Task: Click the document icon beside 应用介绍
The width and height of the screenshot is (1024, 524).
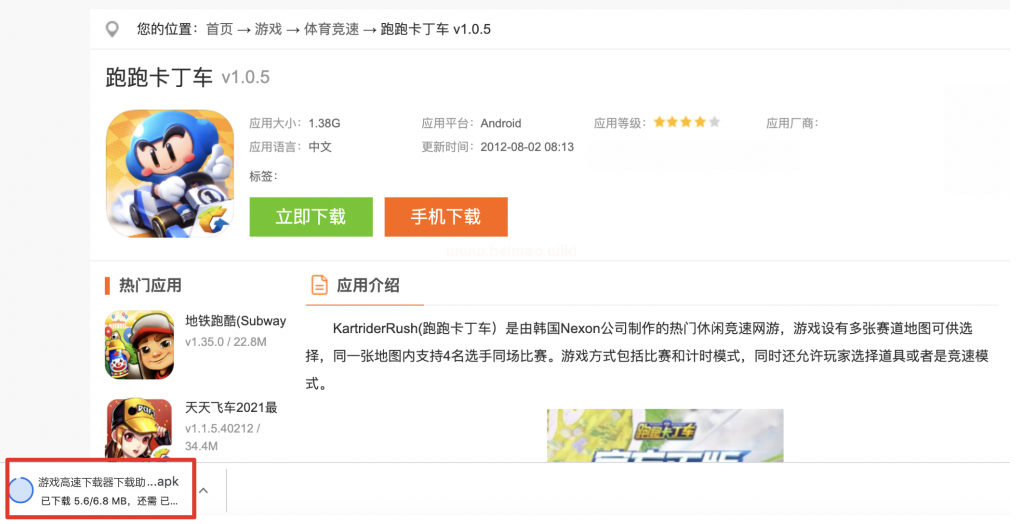Action: (x=319, y=285)
